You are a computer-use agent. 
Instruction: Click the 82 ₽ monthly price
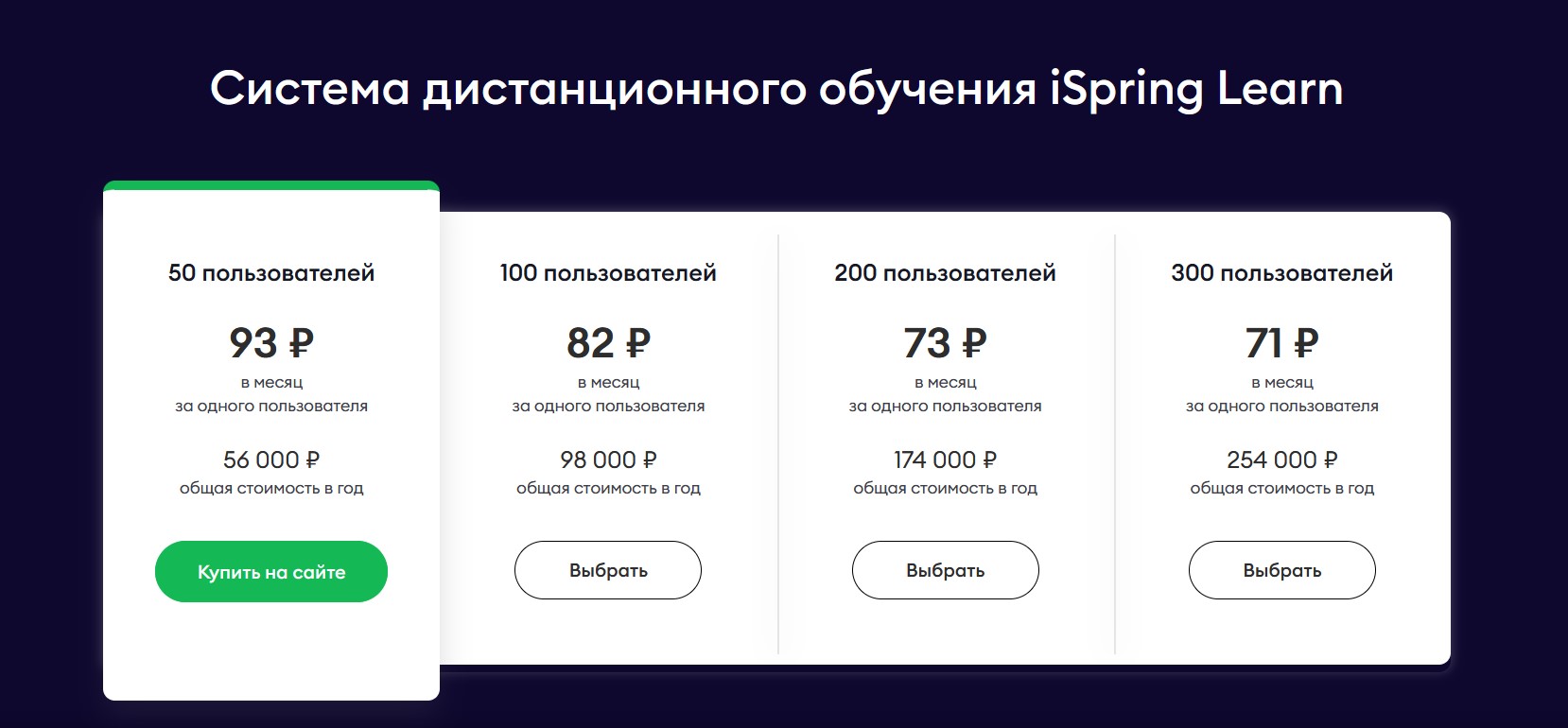(608, 343)
